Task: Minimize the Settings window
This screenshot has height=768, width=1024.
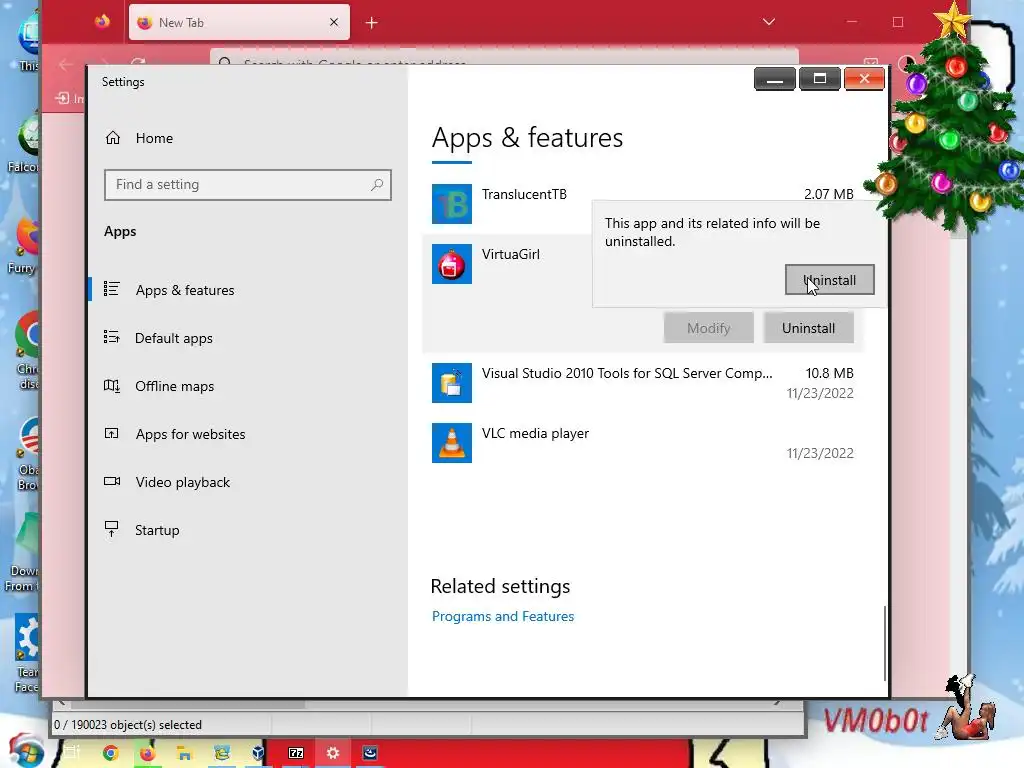Action: 775,79
